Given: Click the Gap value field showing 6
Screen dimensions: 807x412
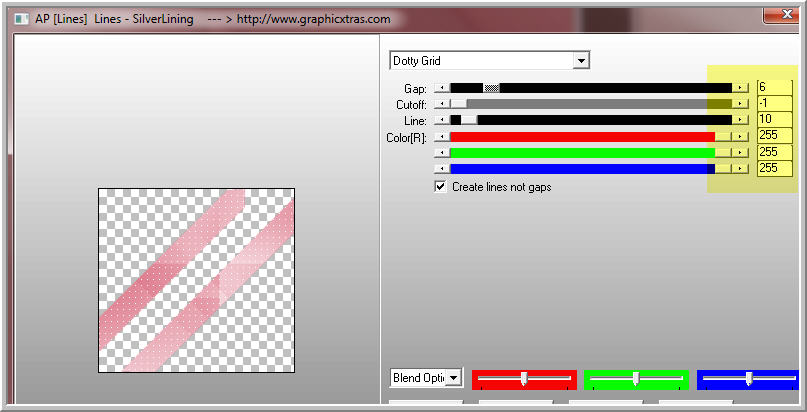Looking at the screenshot, I should point(774,87).
